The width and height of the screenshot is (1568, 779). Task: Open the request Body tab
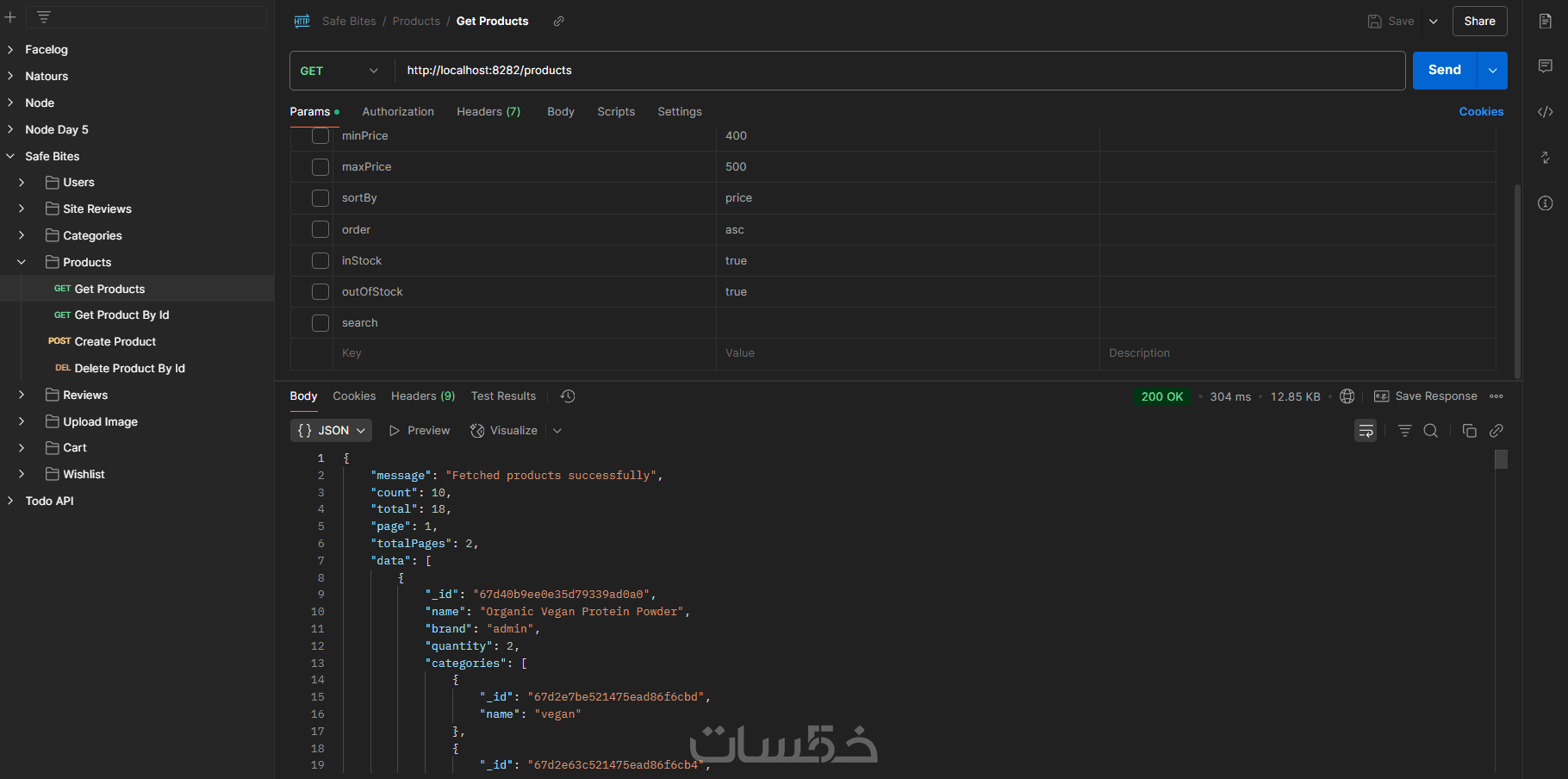(x=561, y=112)
